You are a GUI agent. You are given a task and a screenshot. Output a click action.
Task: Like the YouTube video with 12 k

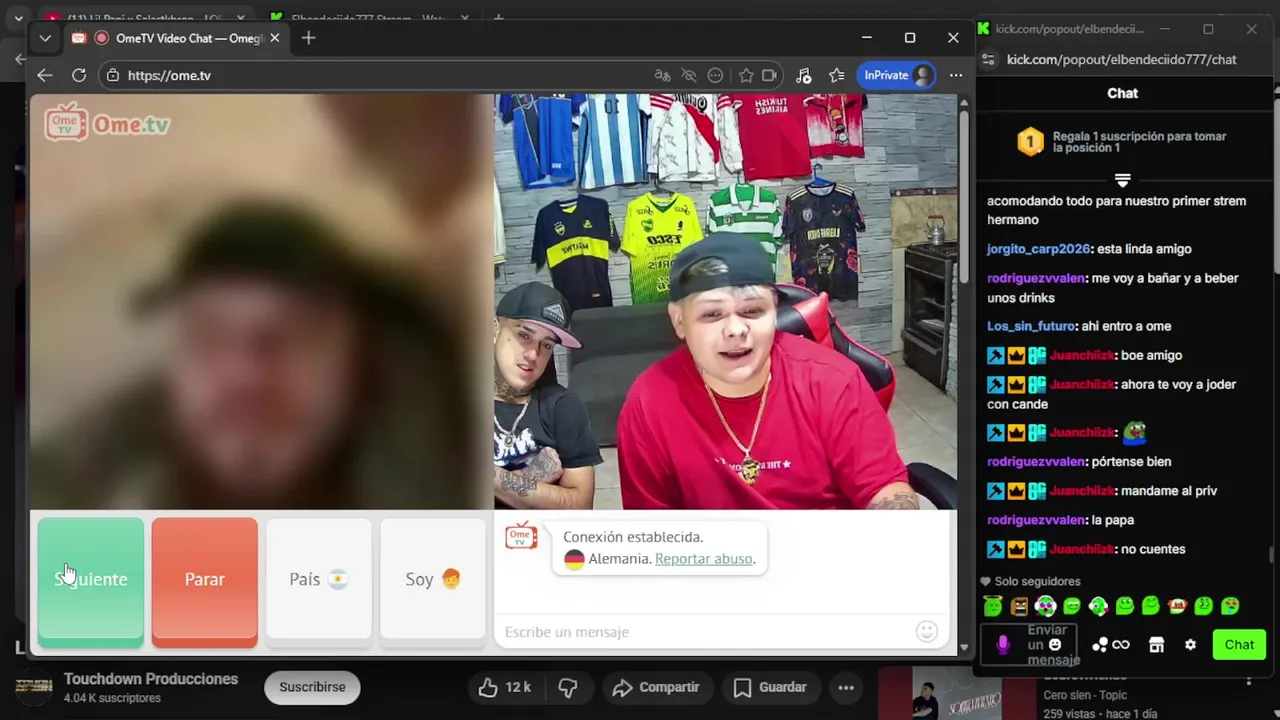point(505,687)
